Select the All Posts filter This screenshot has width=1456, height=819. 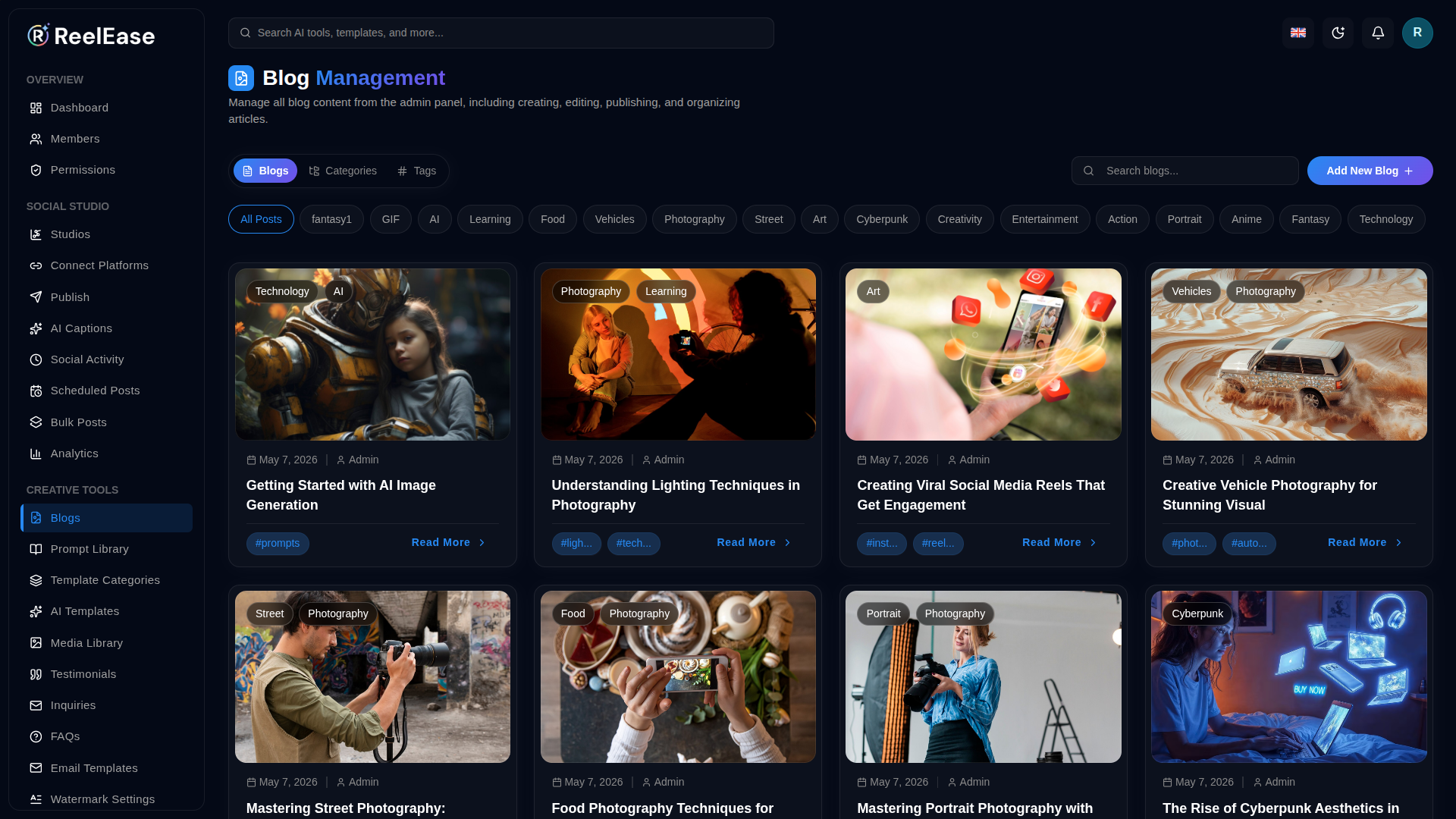(261, 219)
